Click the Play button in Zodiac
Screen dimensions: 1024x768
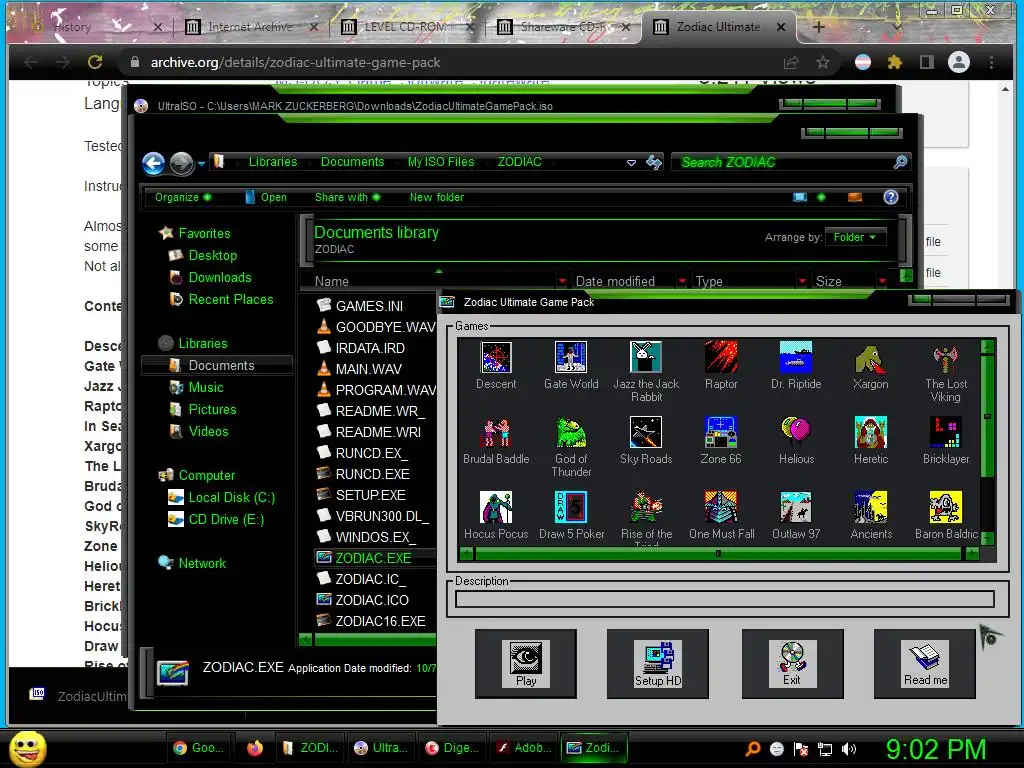pos(526,664)
